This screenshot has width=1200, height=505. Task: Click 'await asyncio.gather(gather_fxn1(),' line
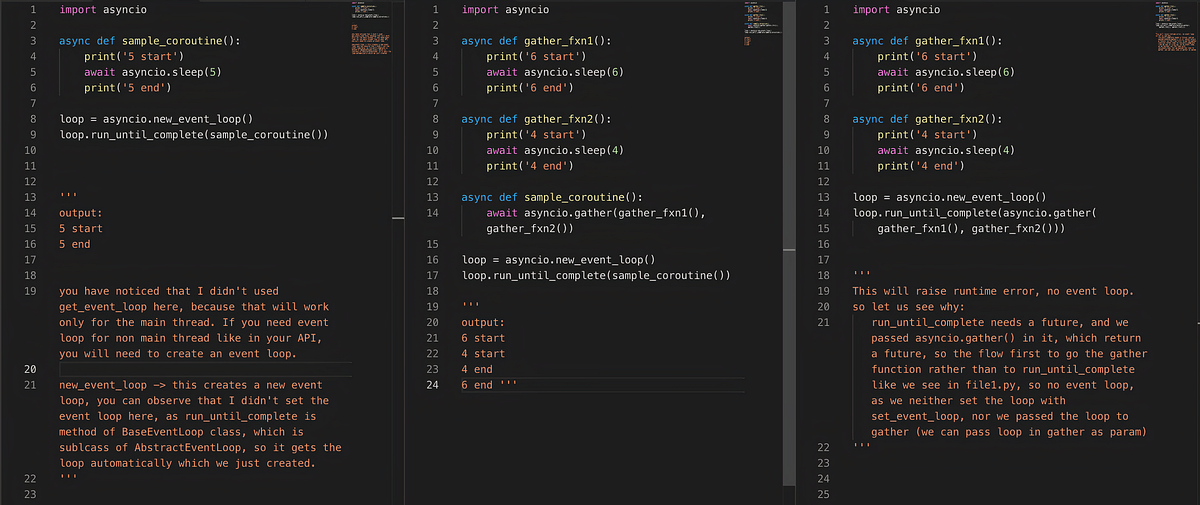tap(596, 212)
